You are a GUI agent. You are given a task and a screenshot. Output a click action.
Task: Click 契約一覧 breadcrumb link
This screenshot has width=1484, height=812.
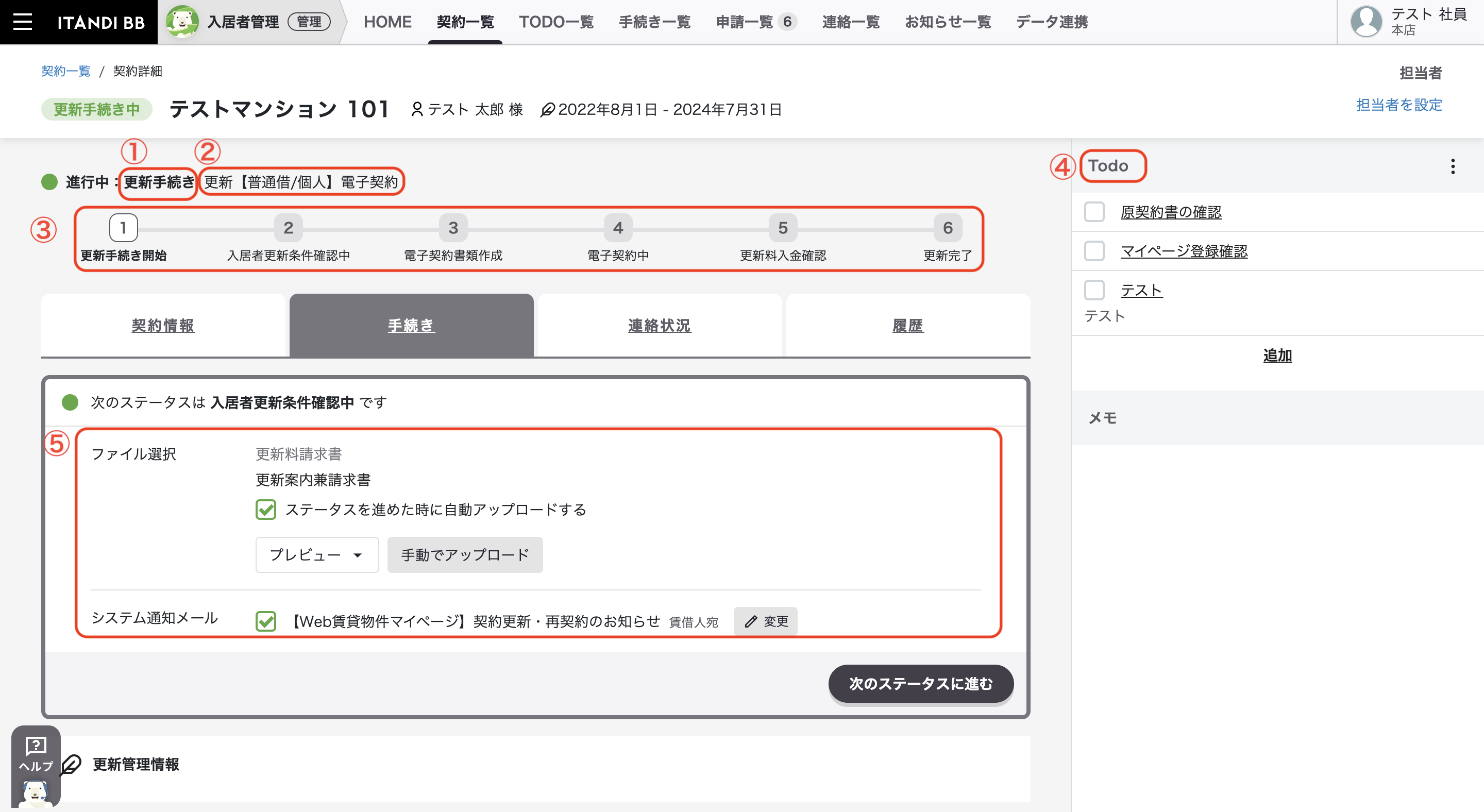click(x=65, y=71)
